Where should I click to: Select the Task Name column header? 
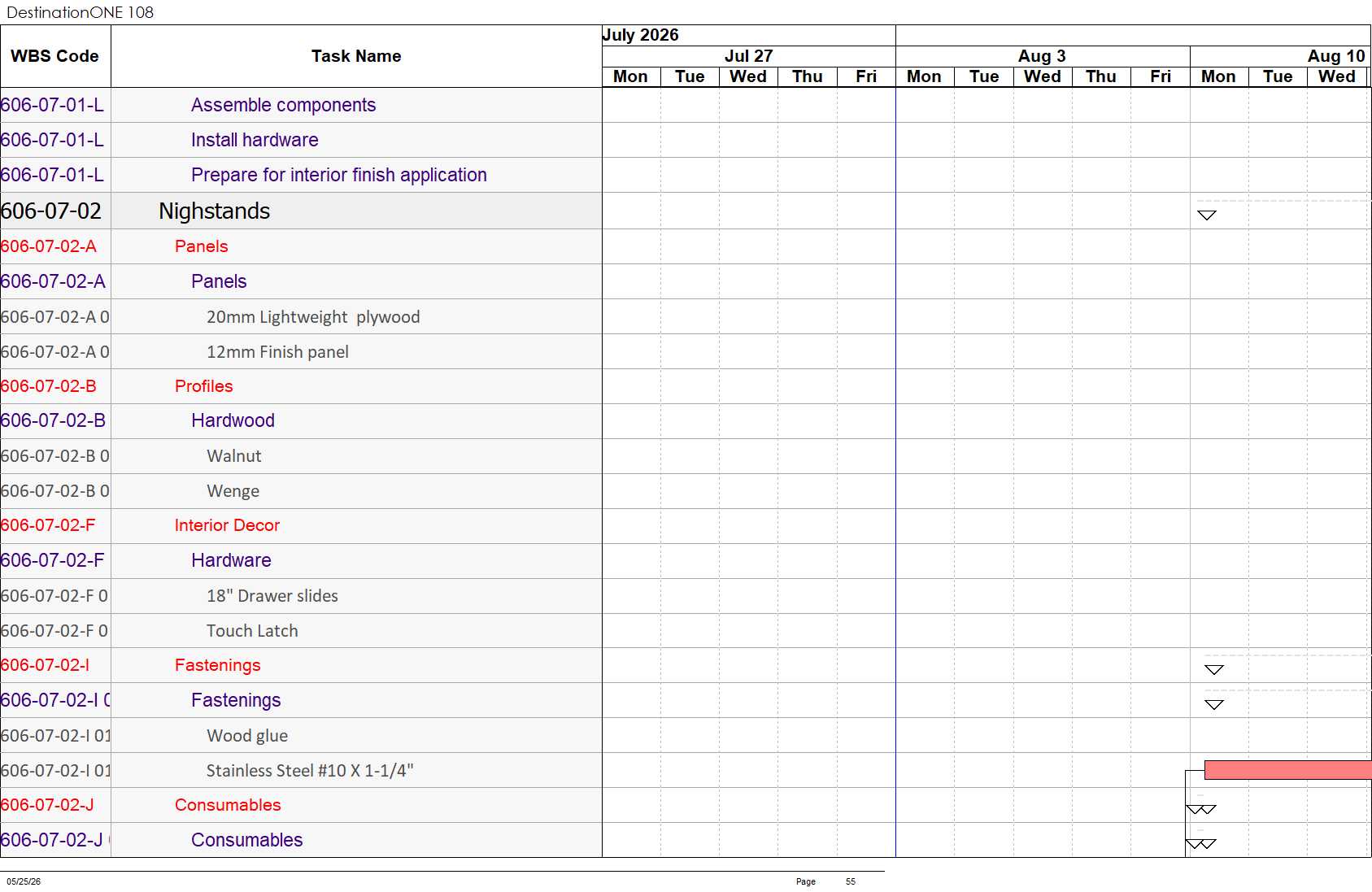(356, 56)
